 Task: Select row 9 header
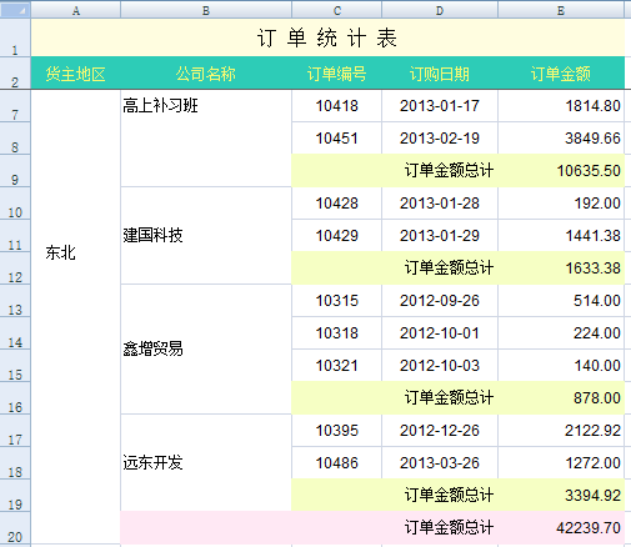coord(15,171)
